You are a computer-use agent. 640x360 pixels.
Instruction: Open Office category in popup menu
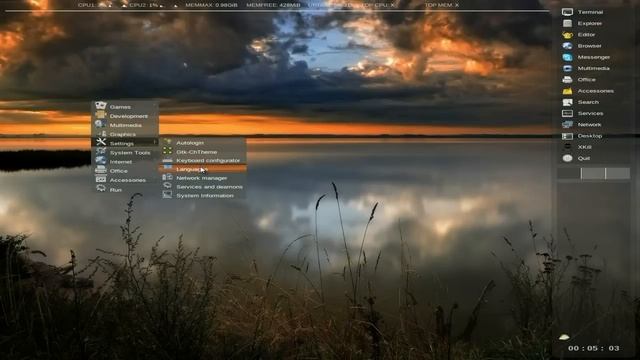coord(125,171)
